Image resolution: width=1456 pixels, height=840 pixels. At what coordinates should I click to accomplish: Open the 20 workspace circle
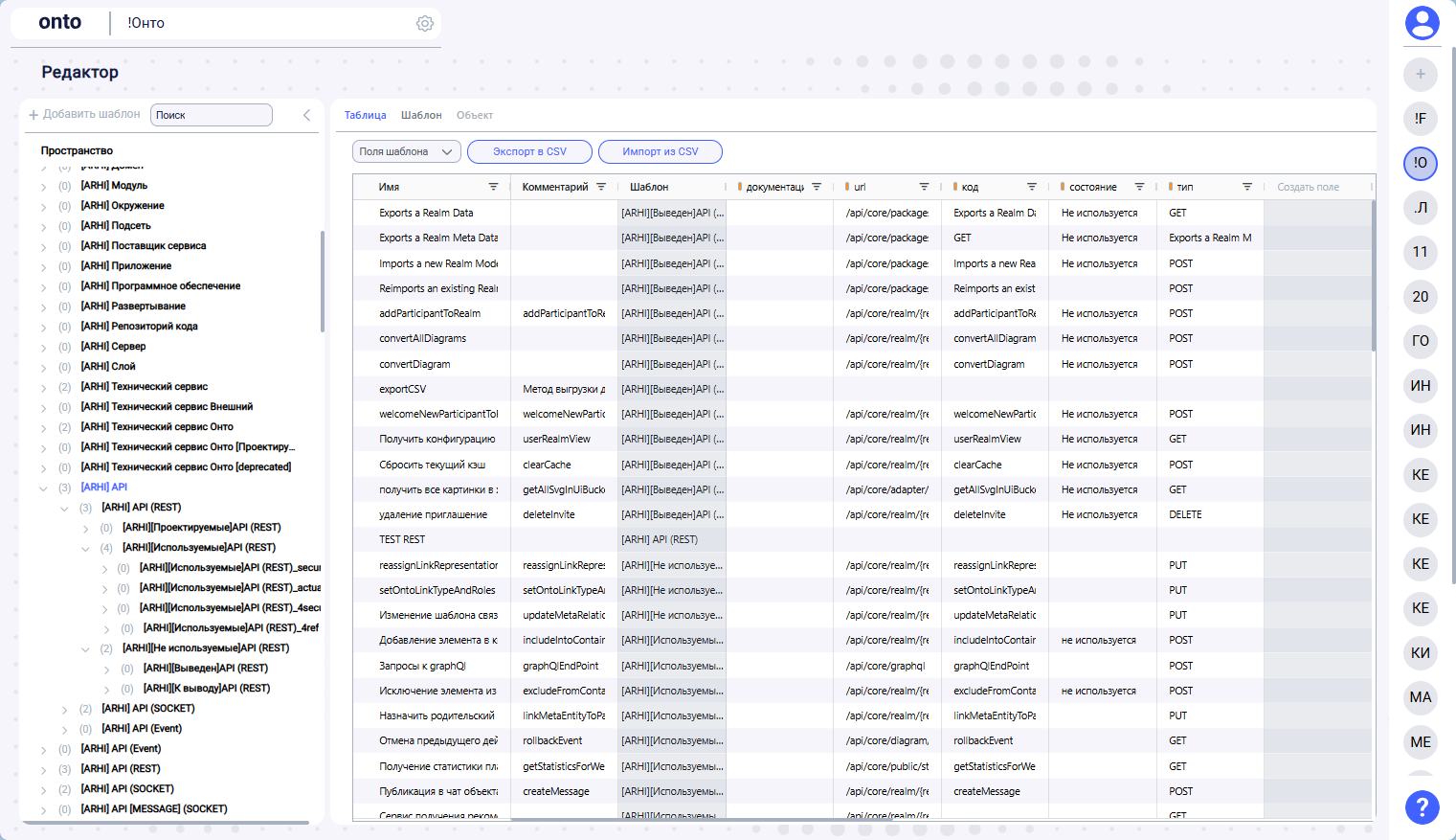click(1421, 297)
